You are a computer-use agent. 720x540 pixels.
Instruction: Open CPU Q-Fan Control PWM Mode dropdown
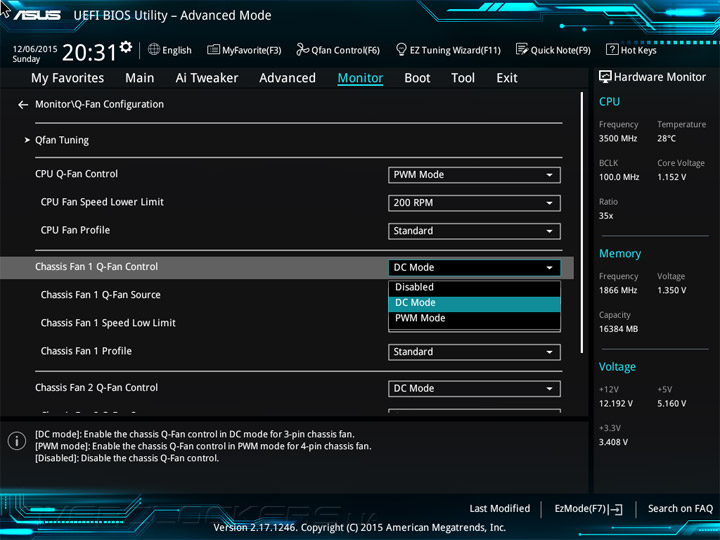(474, 175)
